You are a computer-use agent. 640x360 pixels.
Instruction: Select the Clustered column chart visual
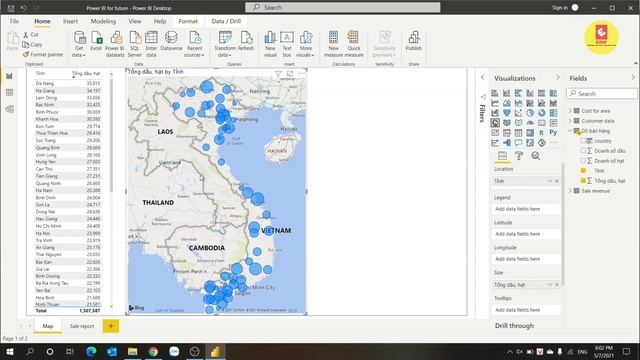coord(530,93)
